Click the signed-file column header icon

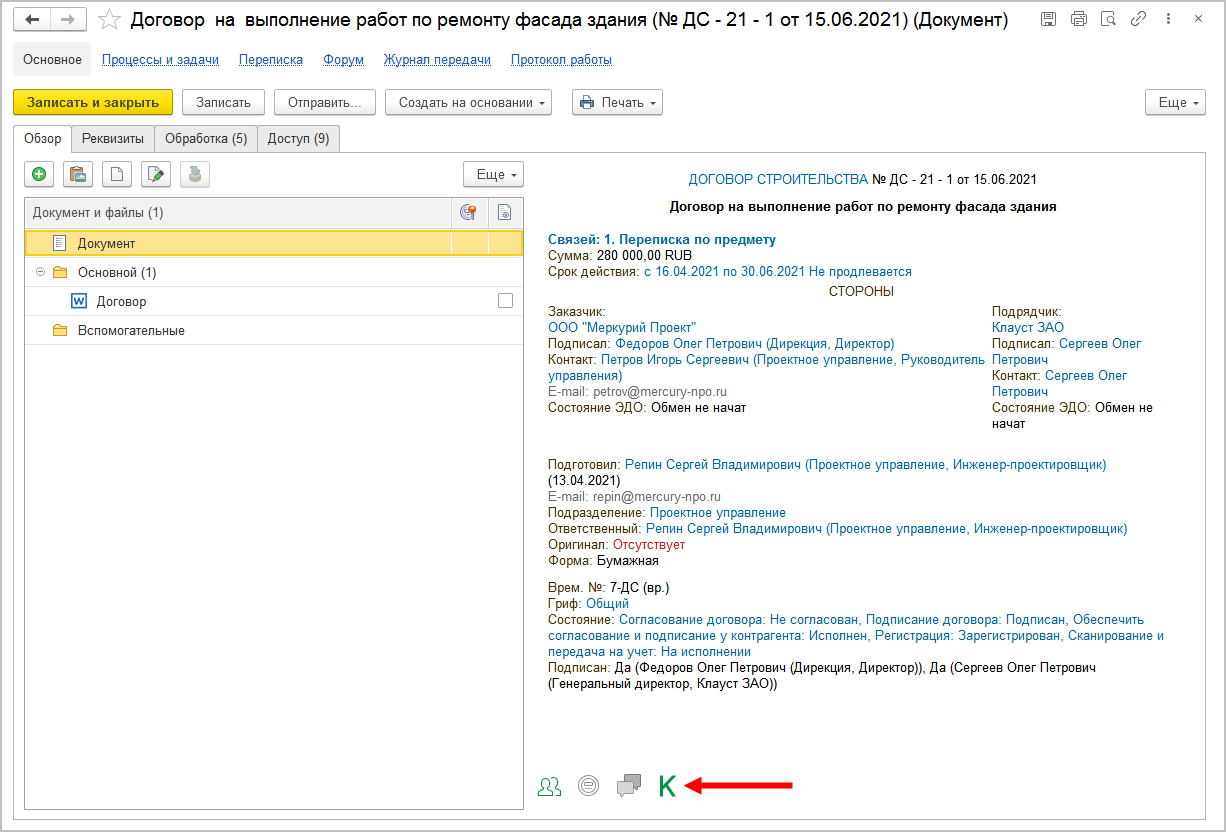504,212
